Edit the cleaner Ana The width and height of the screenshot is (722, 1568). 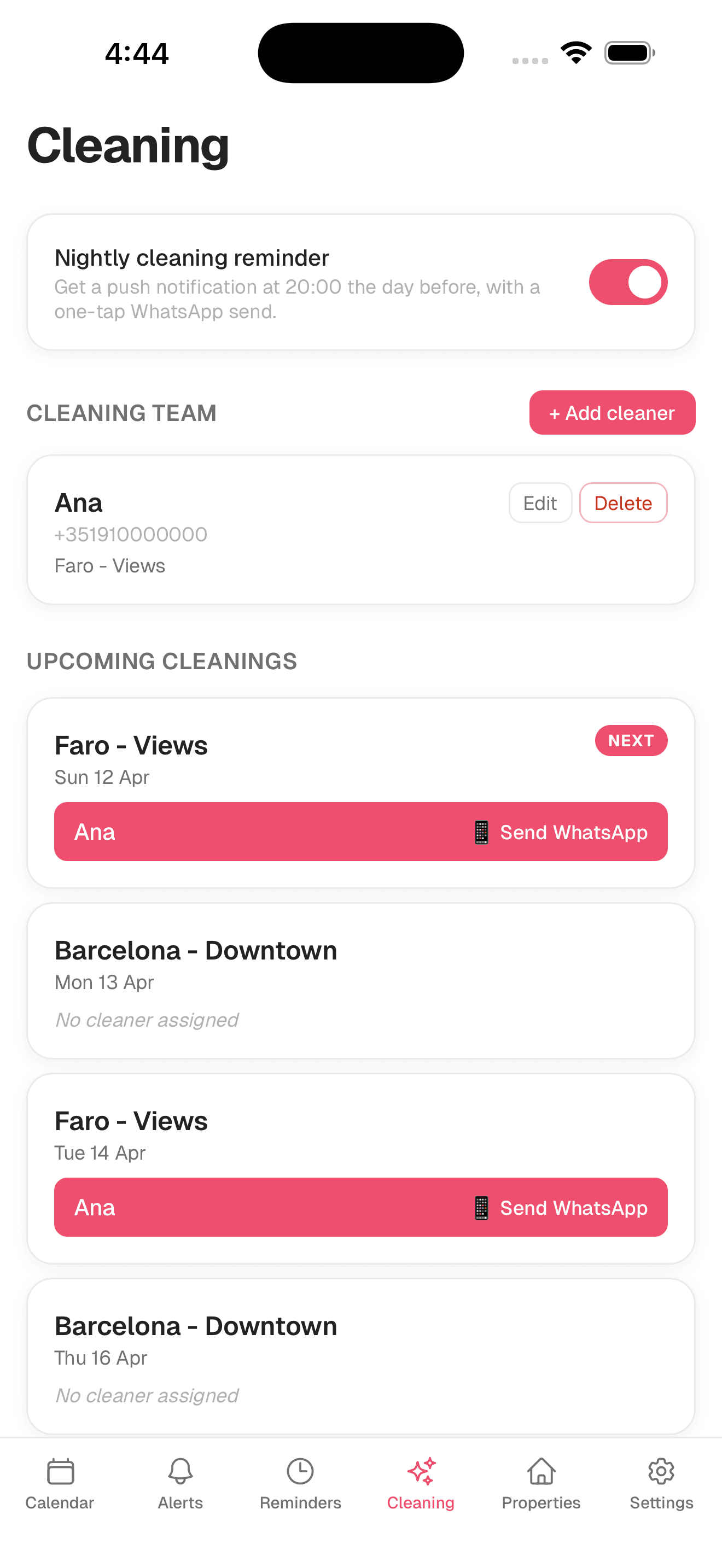point(540,503)
